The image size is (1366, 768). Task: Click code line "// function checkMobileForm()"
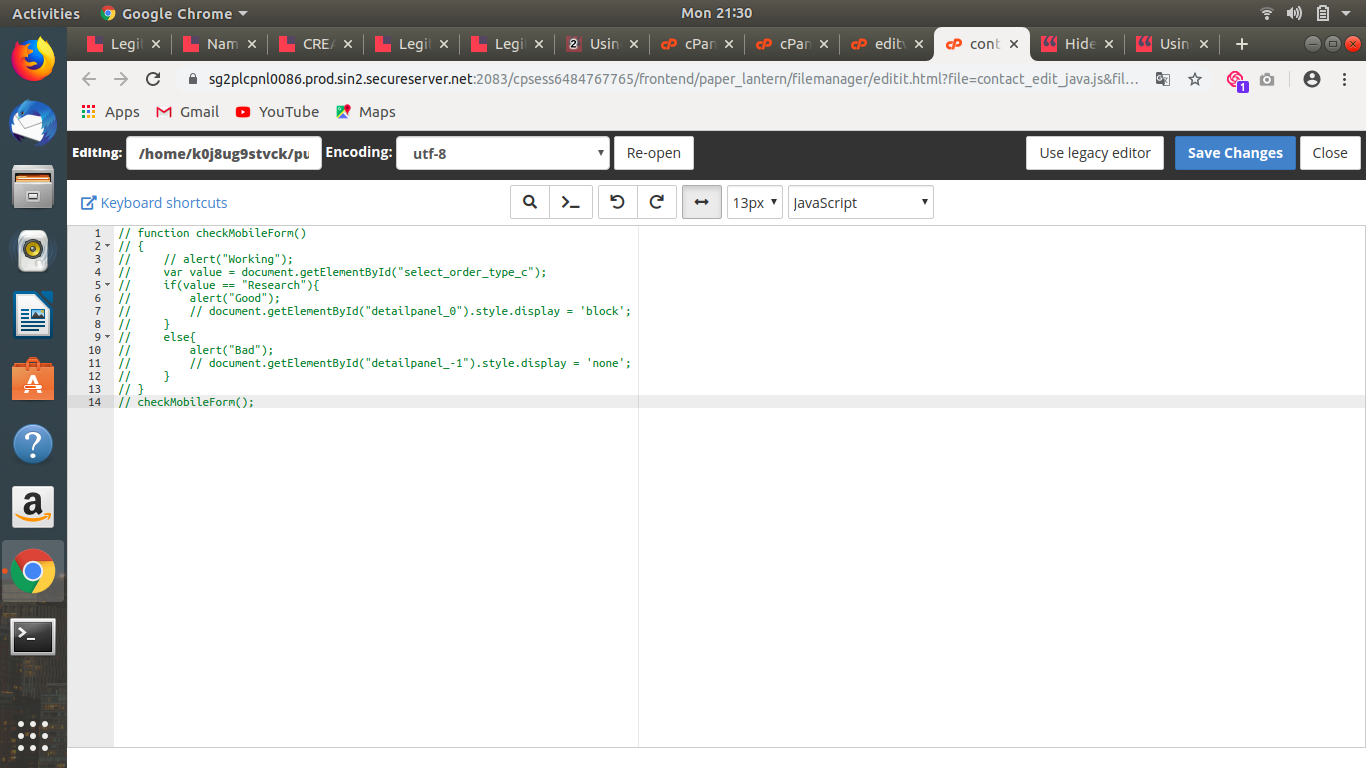pyautogui.click(x=212, y=233)
